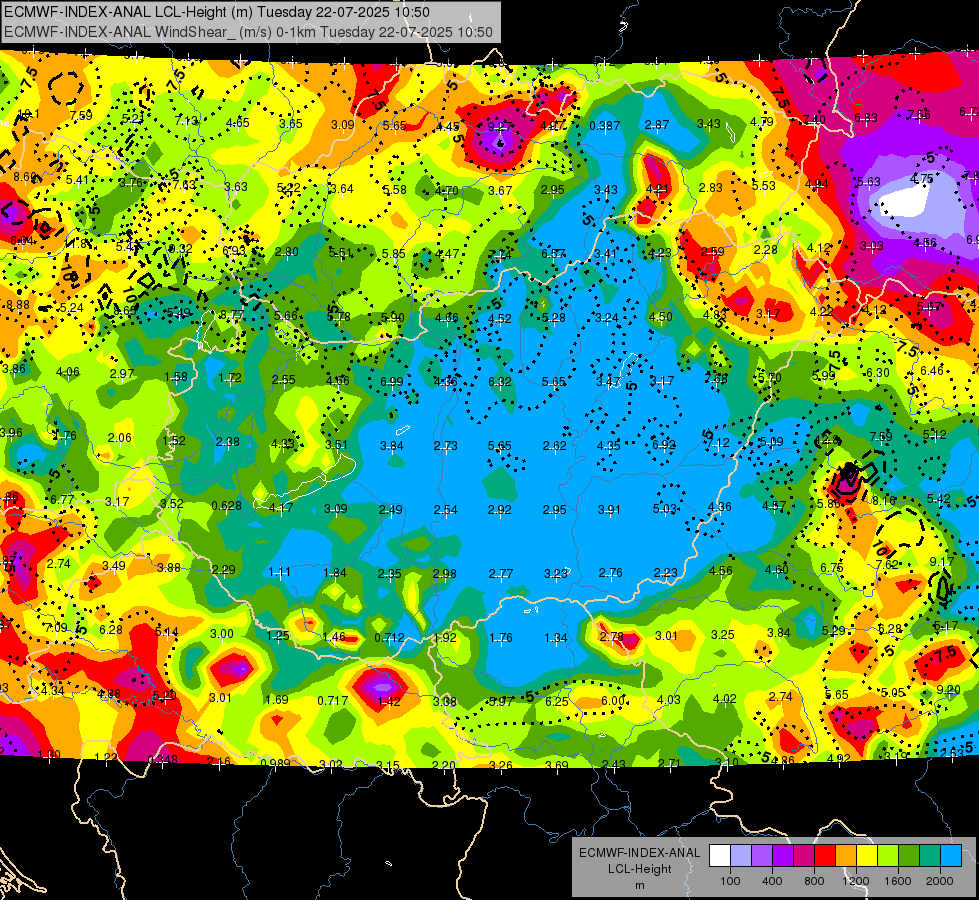Click the wind shear value 0.387

(604, 126)
